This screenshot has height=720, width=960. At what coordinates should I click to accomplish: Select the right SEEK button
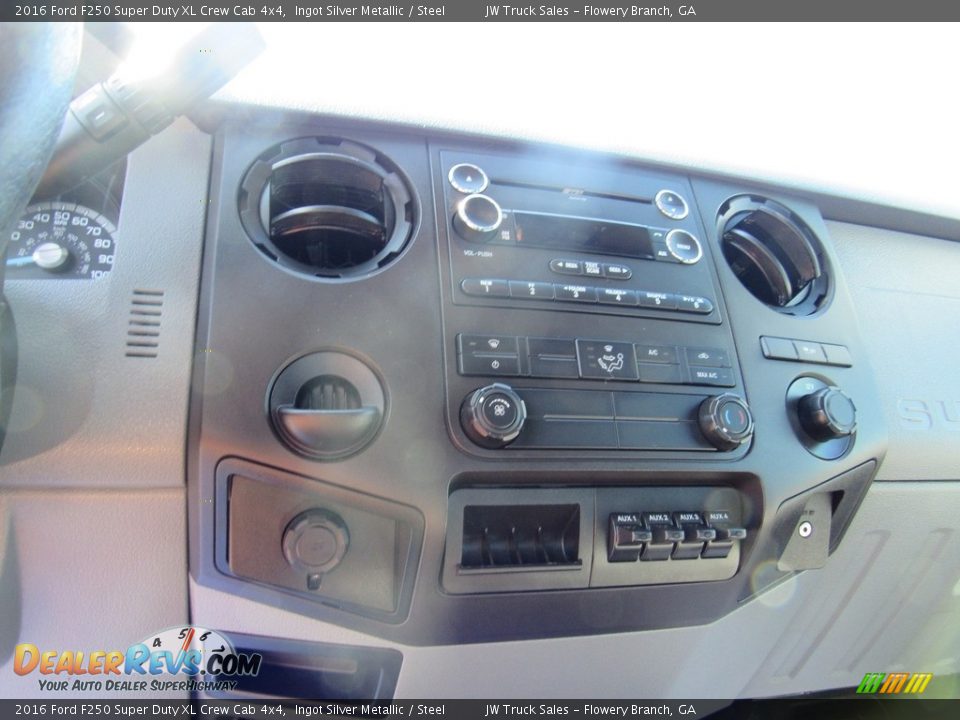617,271
